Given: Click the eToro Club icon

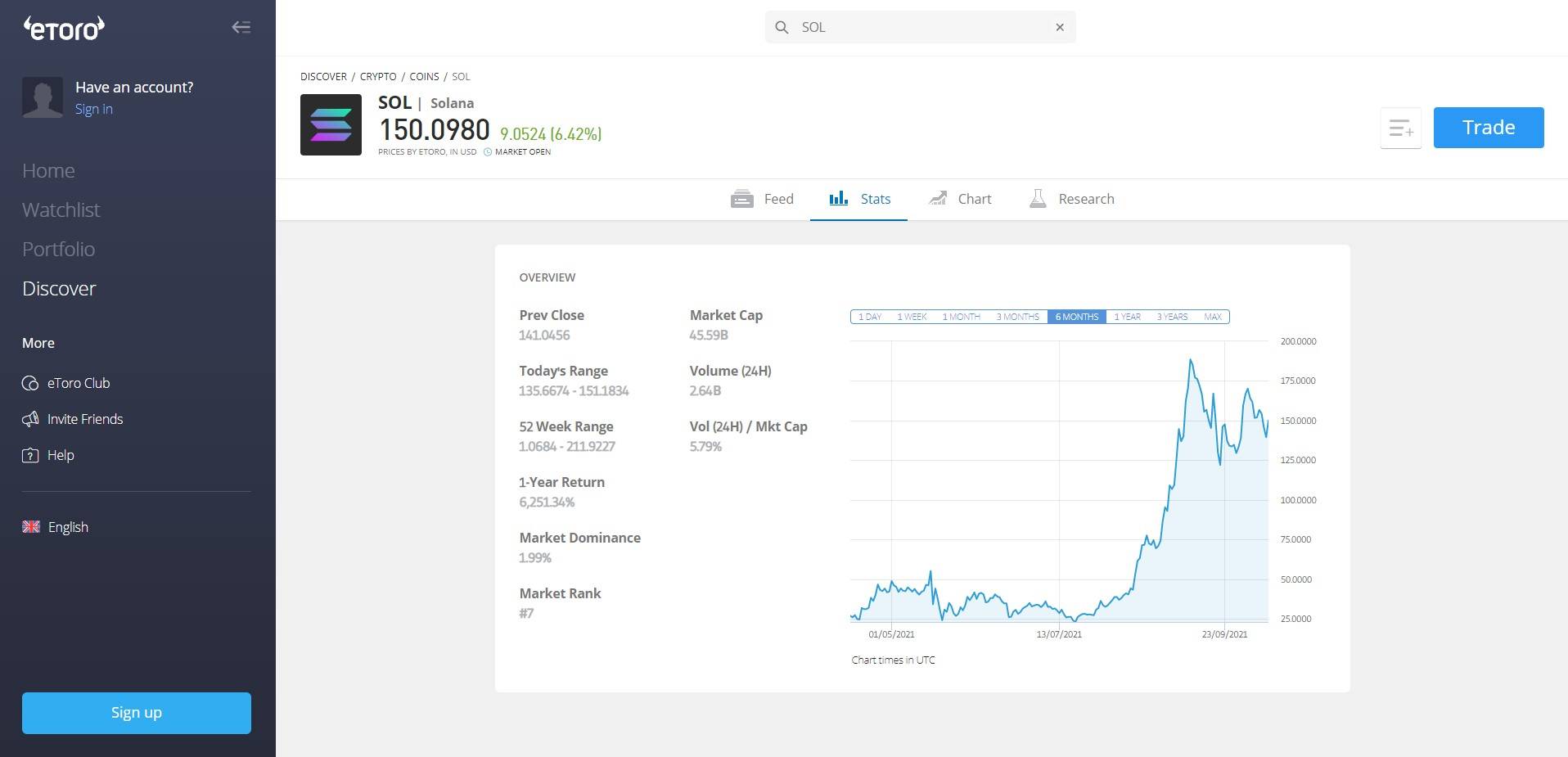Looking at the screenshot, I should [x=30, y=383].
